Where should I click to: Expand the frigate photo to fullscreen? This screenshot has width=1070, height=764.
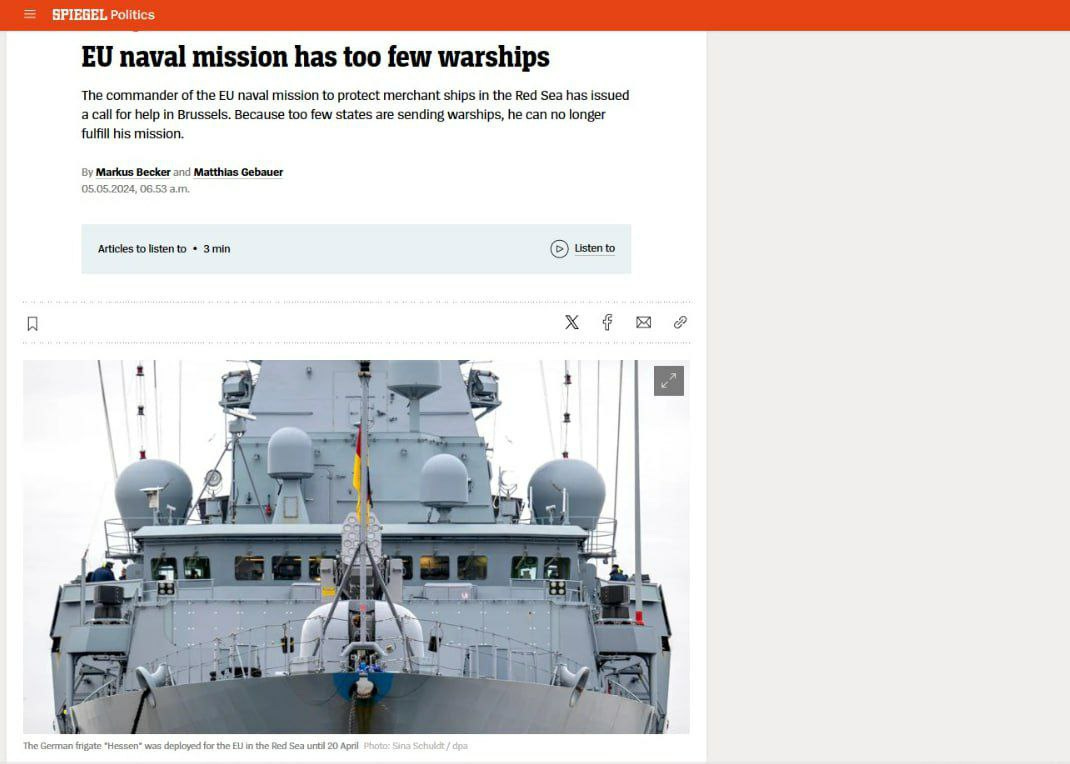click(x=669, y=381)
